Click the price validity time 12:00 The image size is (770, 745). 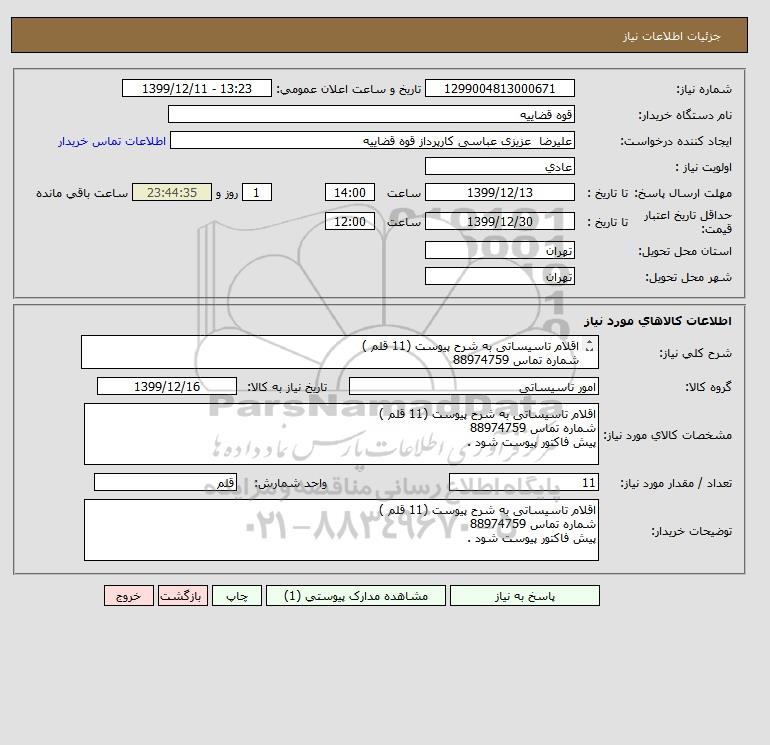350,221
